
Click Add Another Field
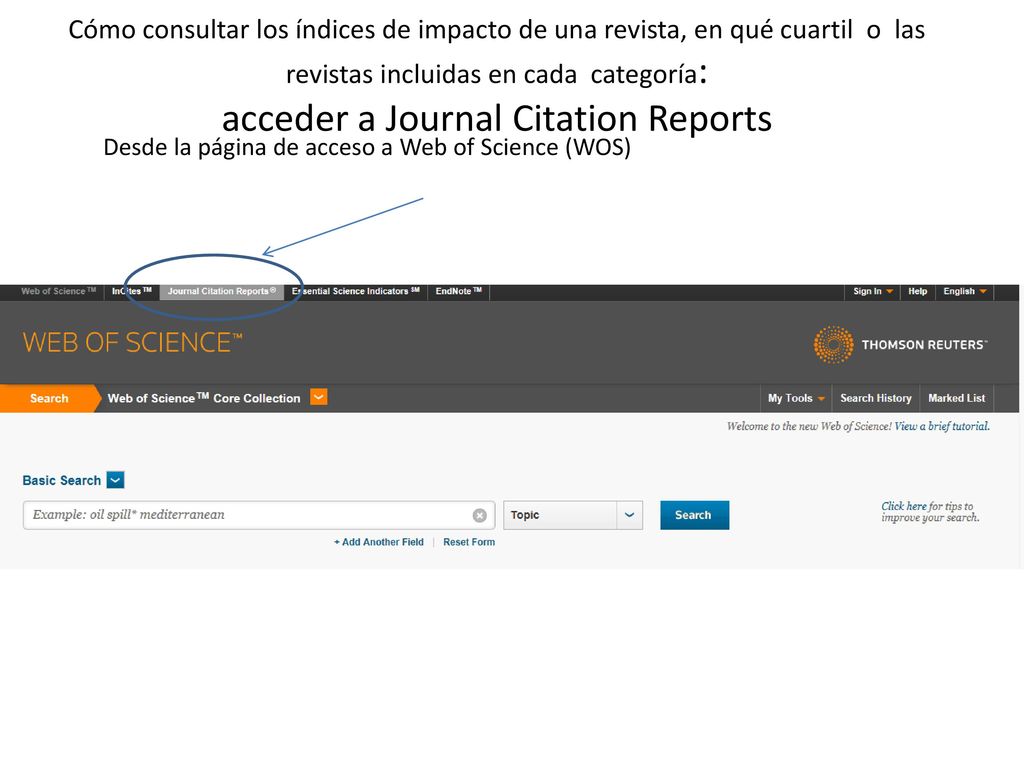point(379,542)
